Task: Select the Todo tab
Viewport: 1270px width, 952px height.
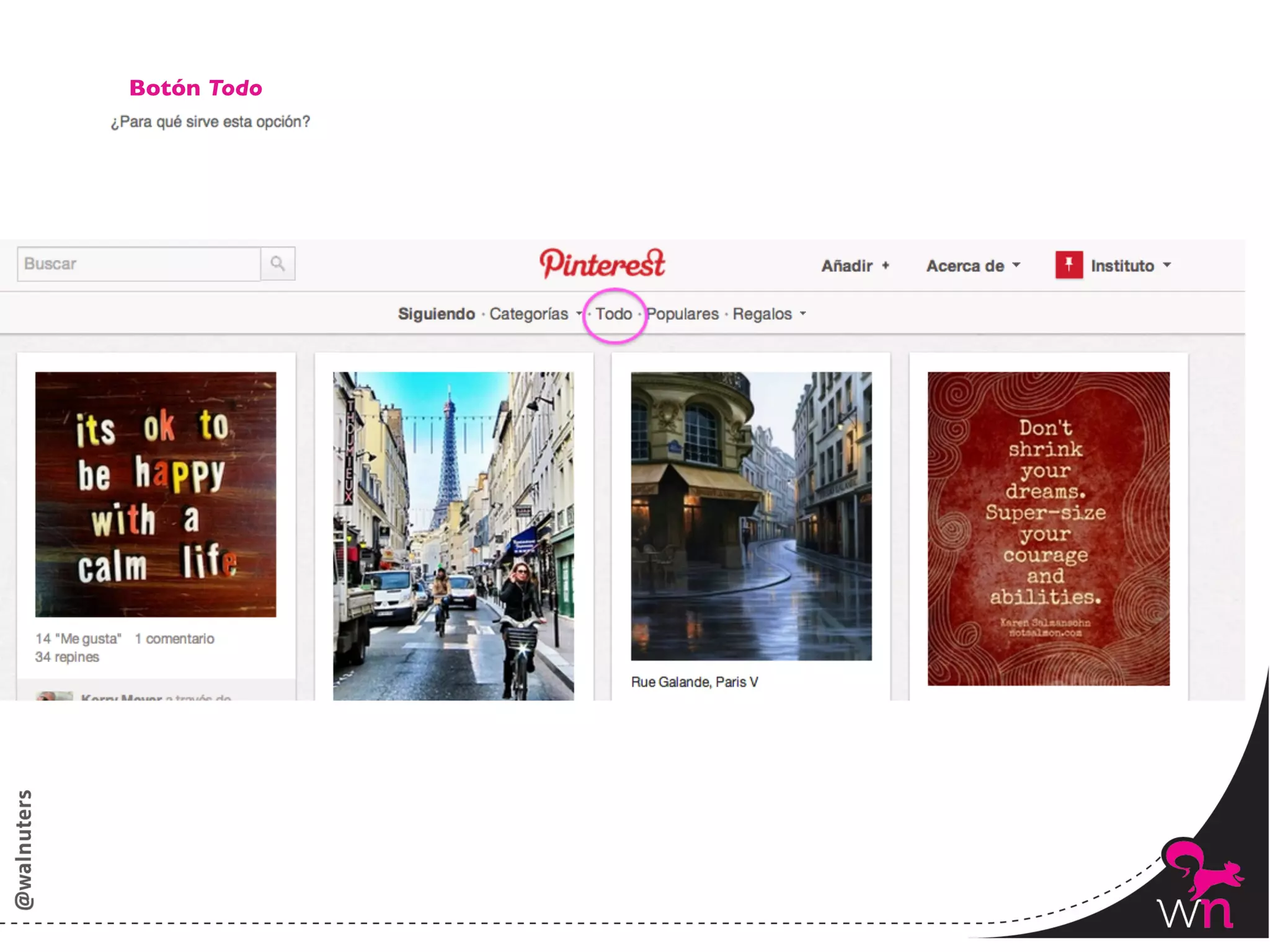Action: [613, 314]
